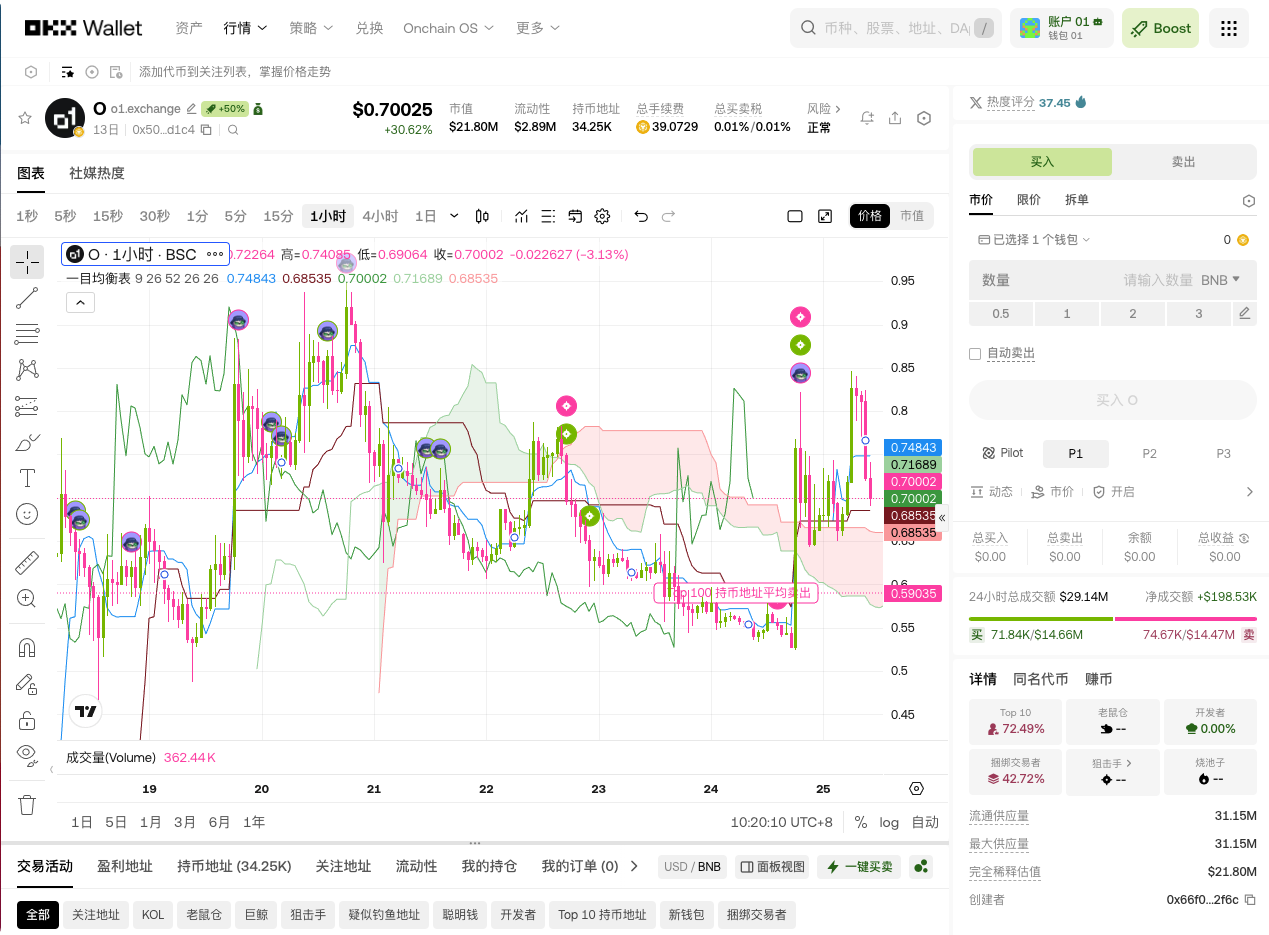
Task: Open the 盈利地址 tab
Action: tap(125, 866)
